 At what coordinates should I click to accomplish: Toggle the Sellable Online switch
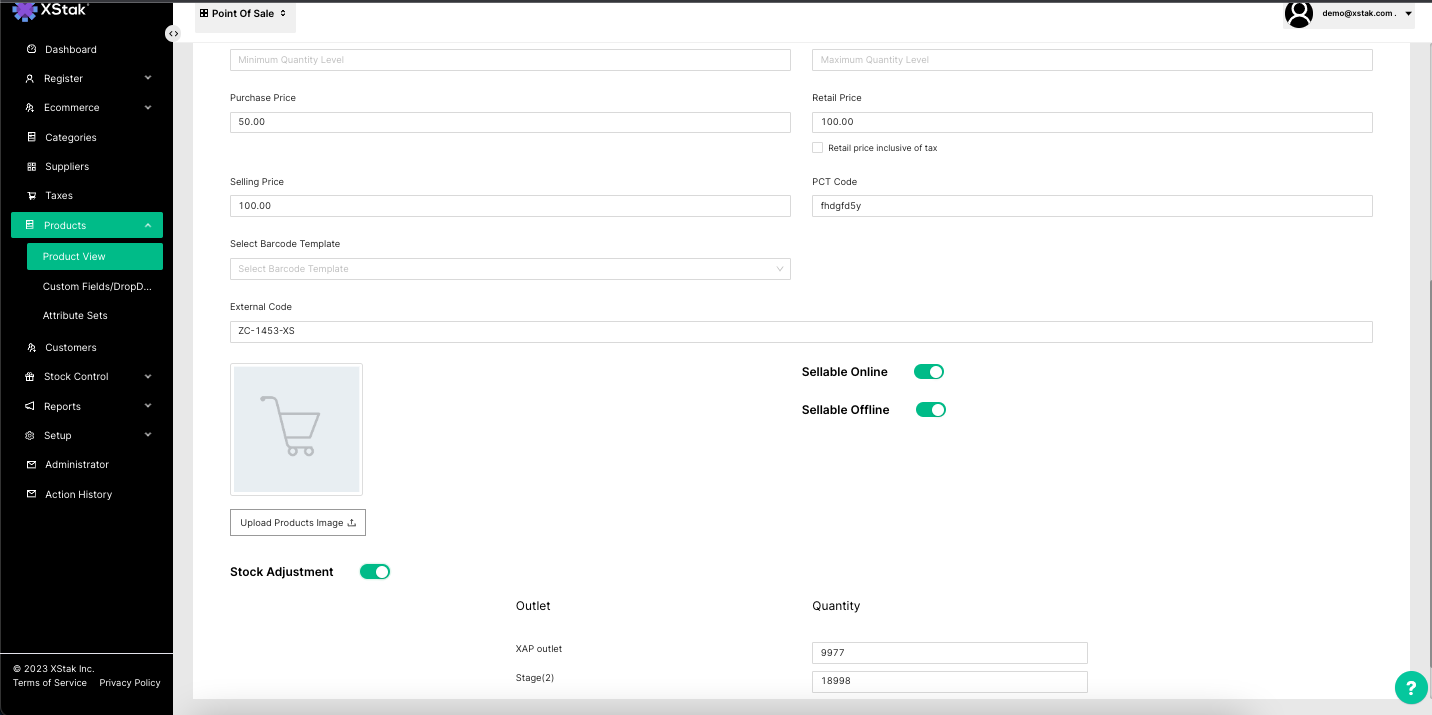click(x=928, y=372)
